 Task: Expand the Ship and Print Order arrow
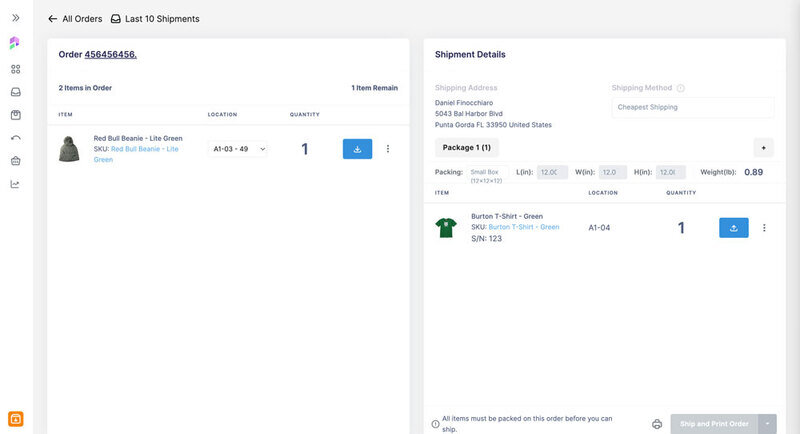click(767, 423)
